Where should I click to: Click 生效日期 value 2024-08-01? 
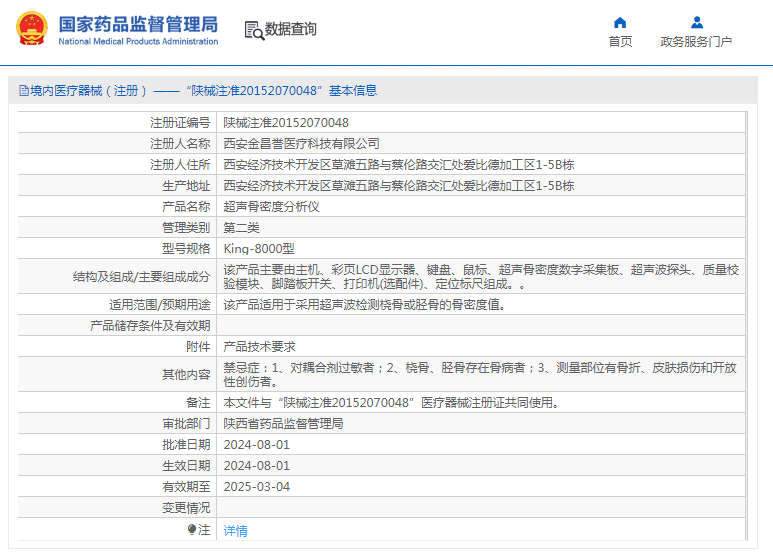coord(256,466)
